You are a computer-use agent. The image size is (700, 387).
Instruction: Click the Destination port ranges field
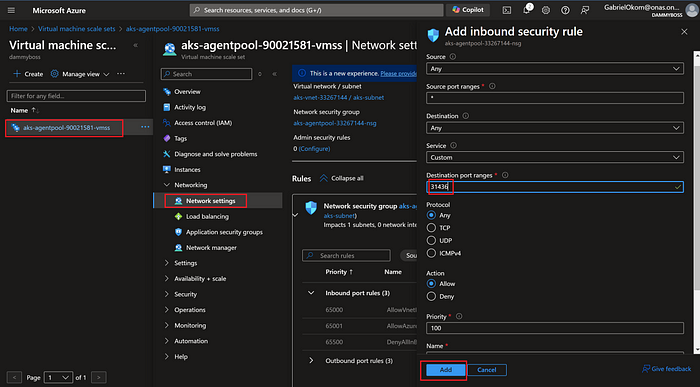[554, 187]
